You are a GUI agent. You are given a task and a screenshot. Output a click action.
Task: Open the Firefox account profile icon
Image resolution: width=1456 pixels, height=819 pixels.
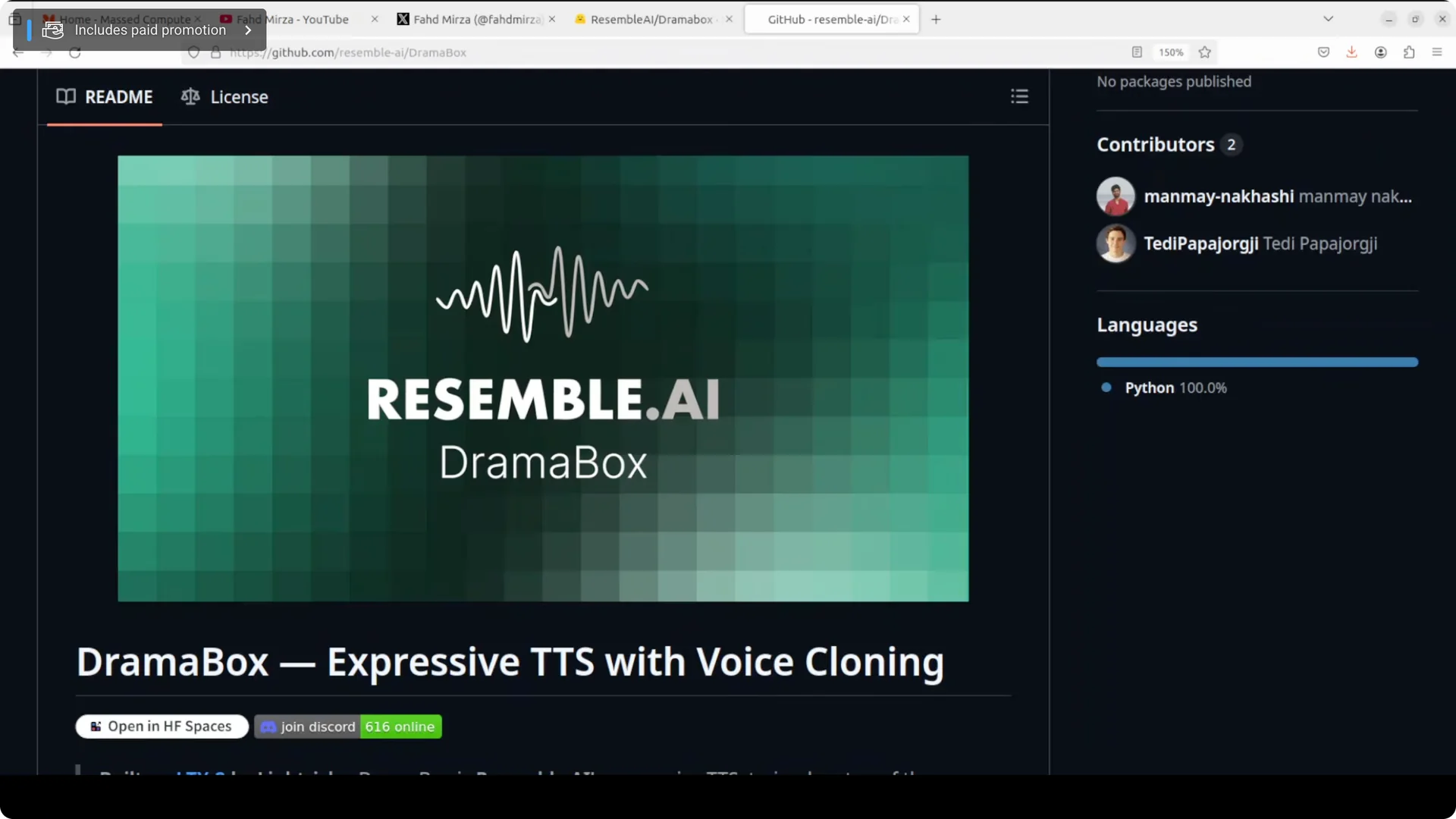pos(1381,52)
